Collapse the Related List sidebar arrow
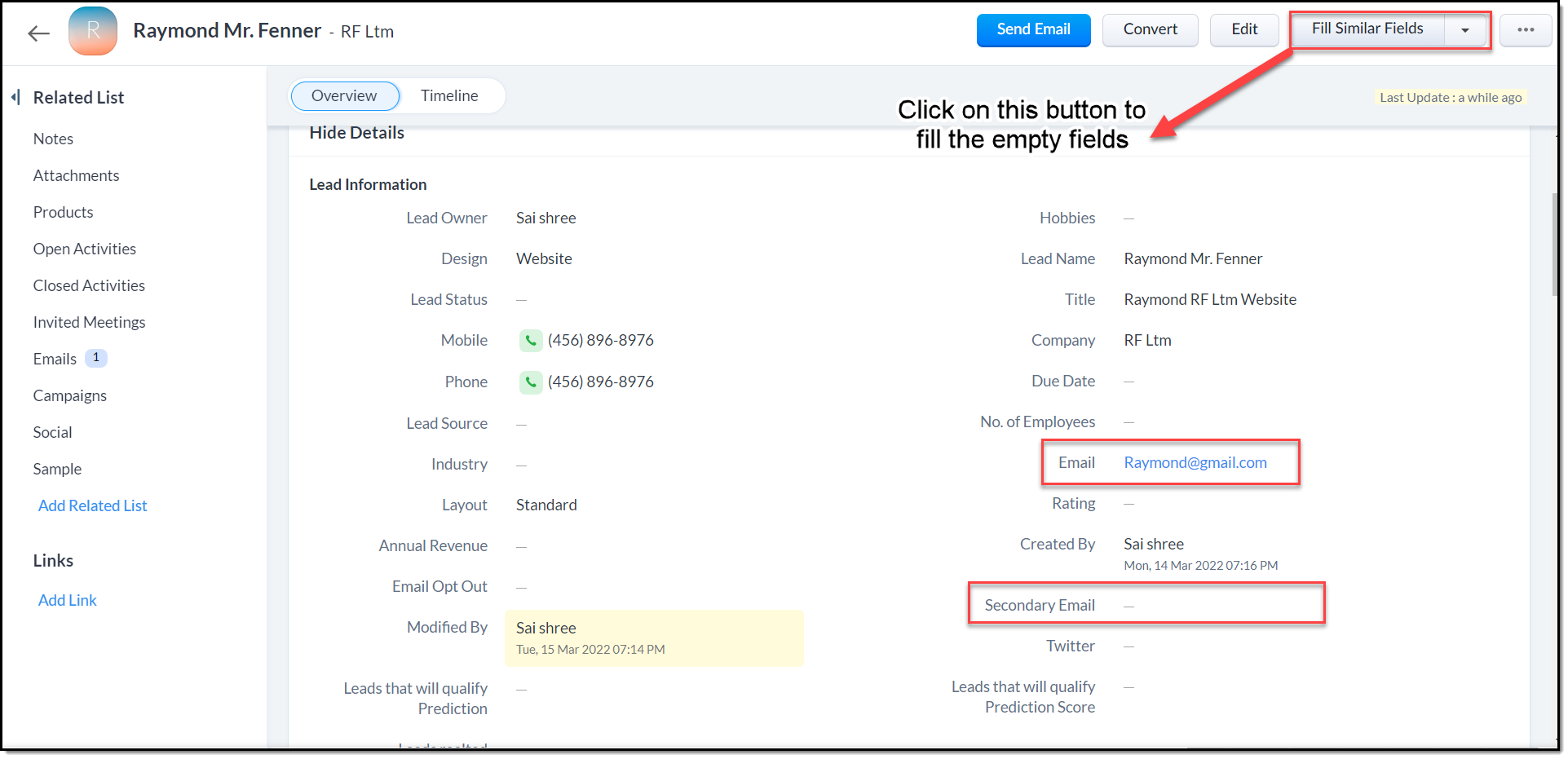Screen dimensions: 1568x759 coord(15,98)
